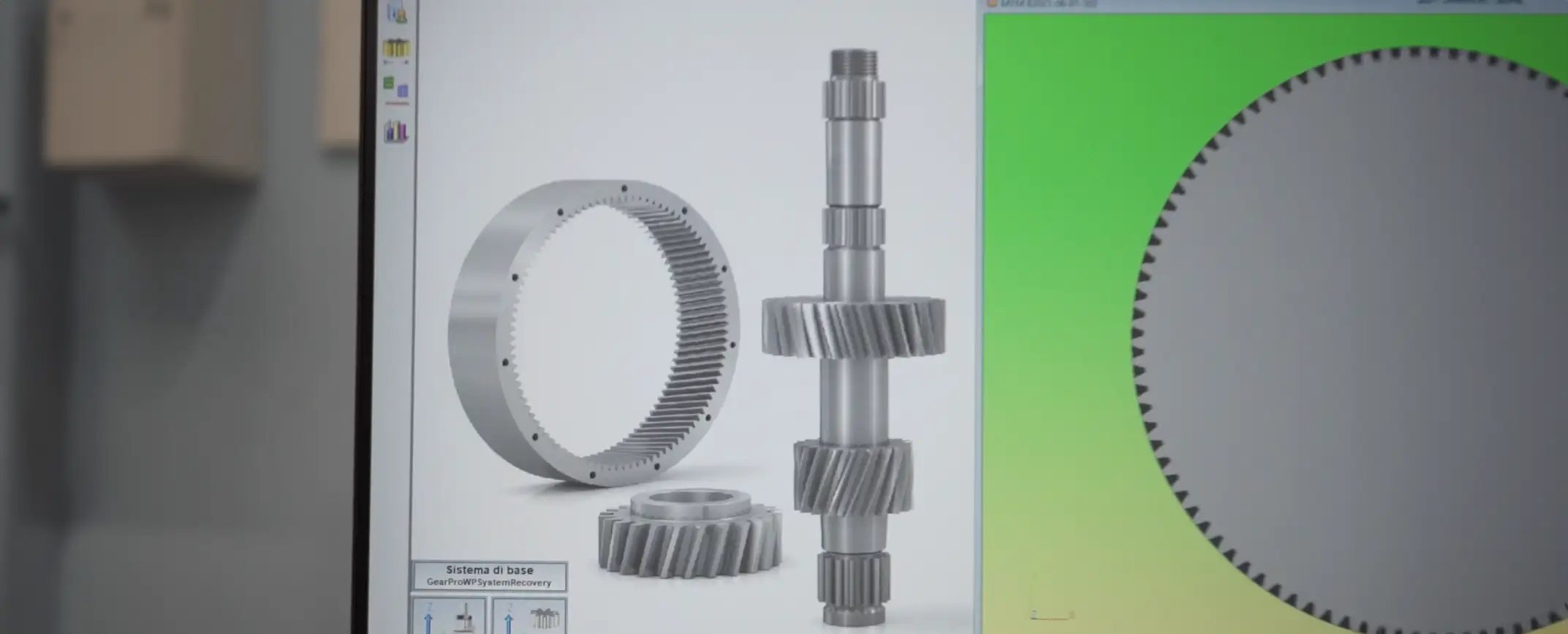Click the large gear in green viewport
Screen dimensions: 1568x634
1351,340
